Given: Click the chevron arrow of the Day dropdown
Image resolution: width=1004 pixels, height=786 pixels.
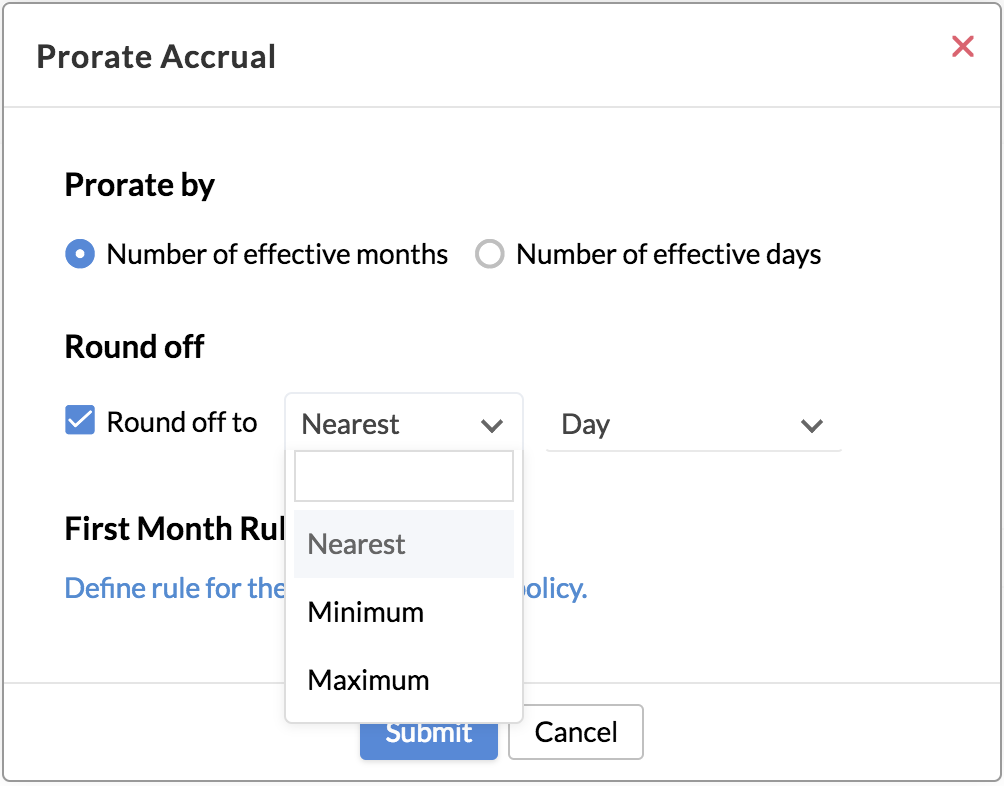Looking at the screenshot, I should 811,425.
